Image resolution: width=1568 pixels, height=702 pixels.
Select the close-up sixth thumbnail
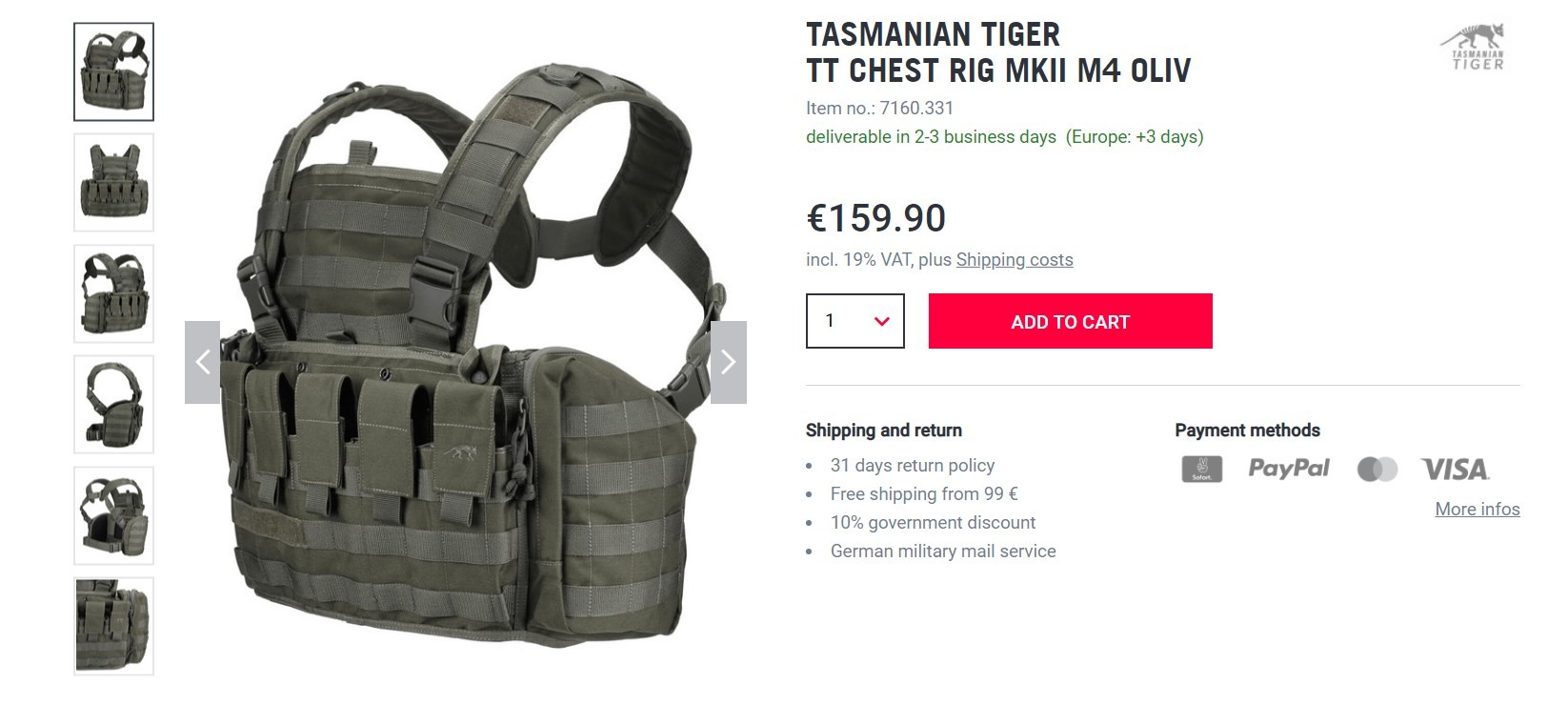coord(114,627)
